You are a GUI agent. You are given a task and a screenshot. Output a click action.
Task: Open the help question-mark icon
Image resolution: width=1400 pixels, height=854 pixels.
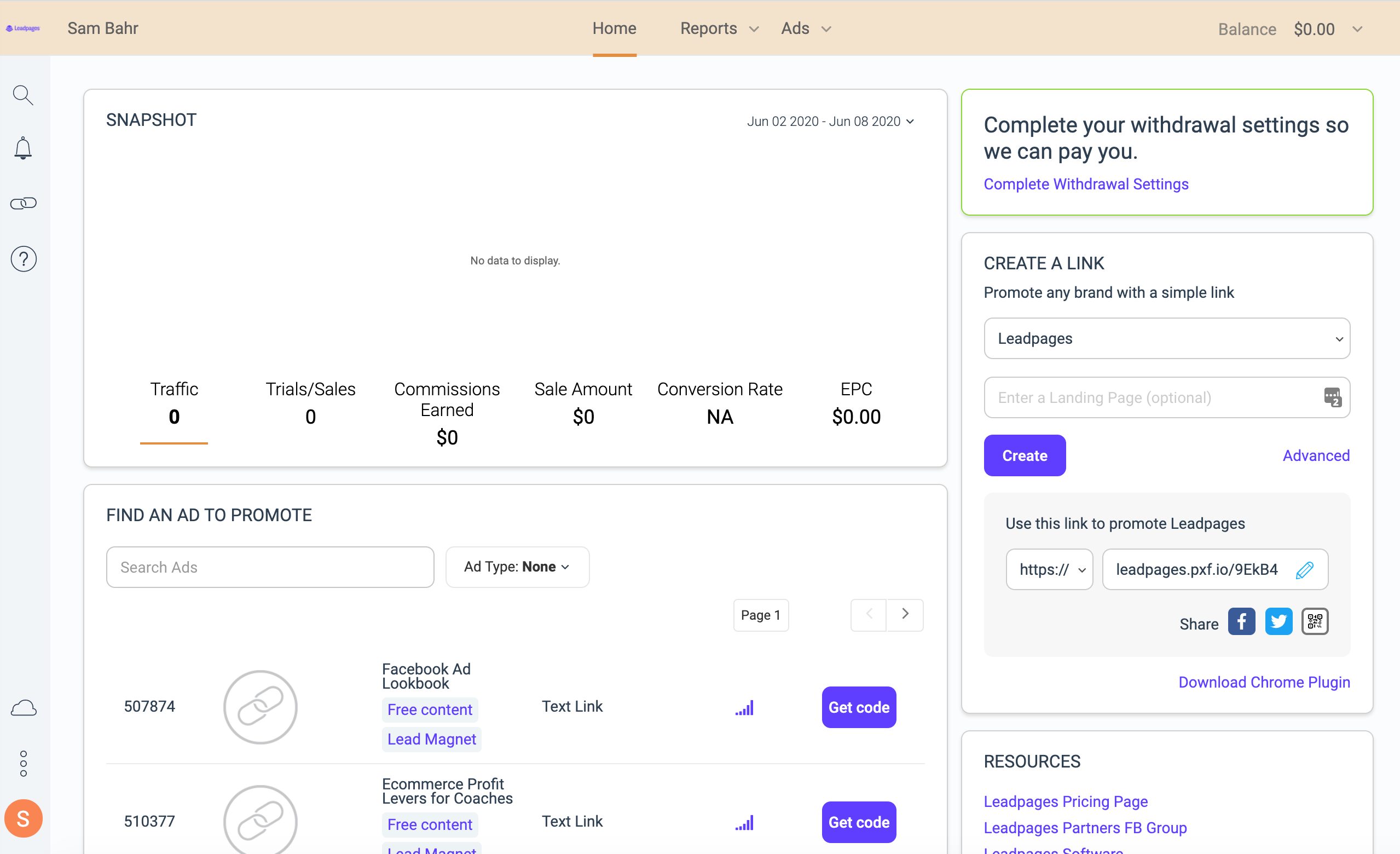(23, 258)
